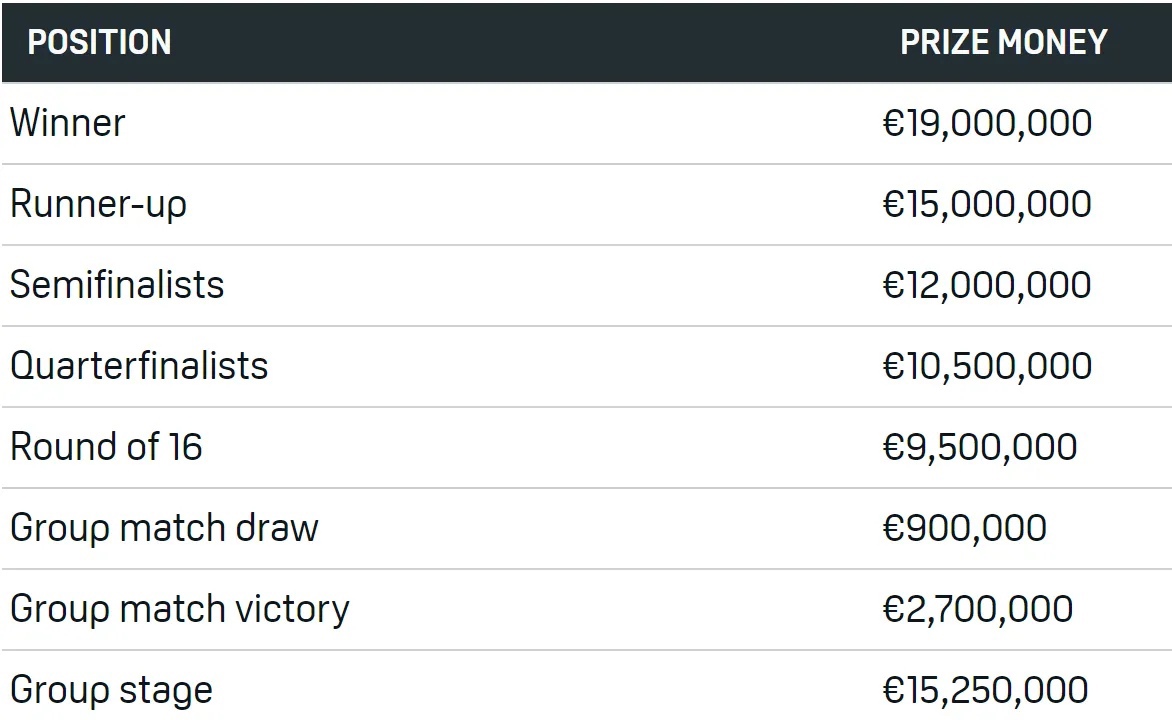Click the €10,500,000 prize amount
This screenshot has height=720, width=1172.
pos(987,366)
